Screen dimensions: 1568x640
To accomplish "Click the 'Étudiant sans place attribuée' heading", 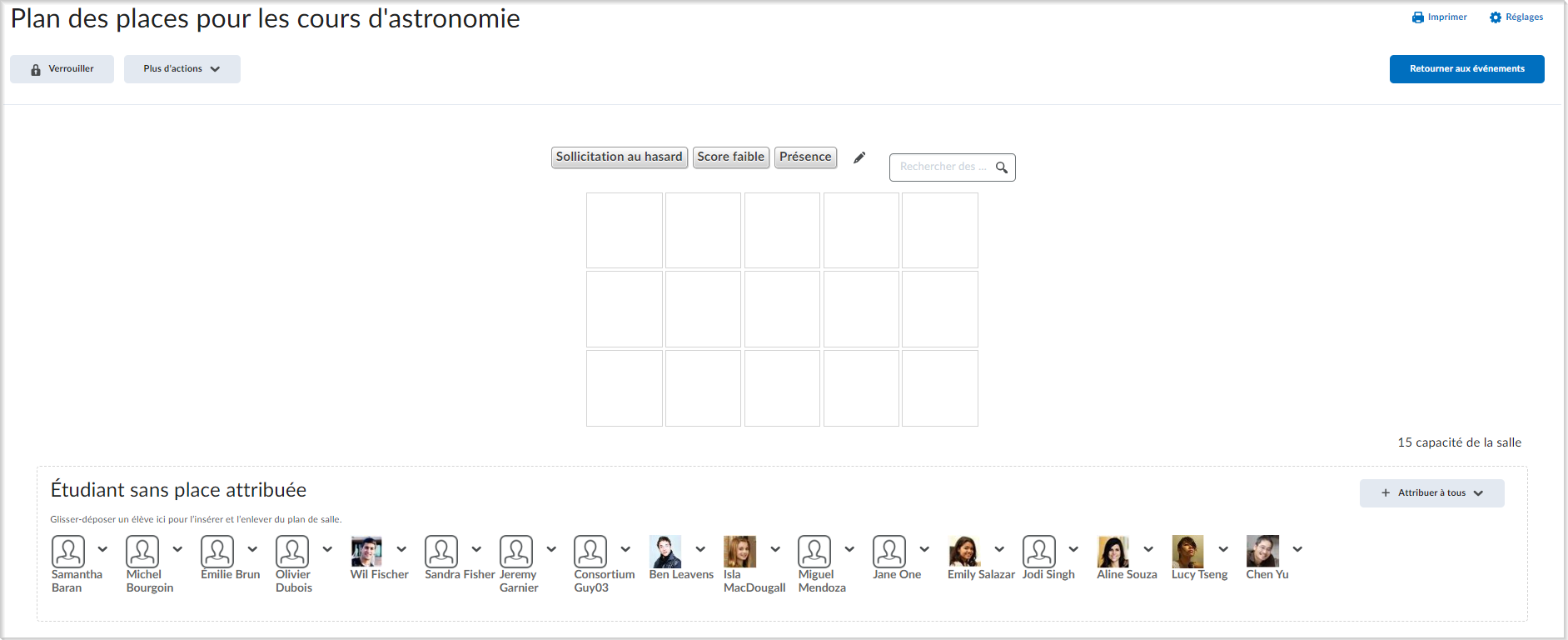I will click(x=178, y=490).
